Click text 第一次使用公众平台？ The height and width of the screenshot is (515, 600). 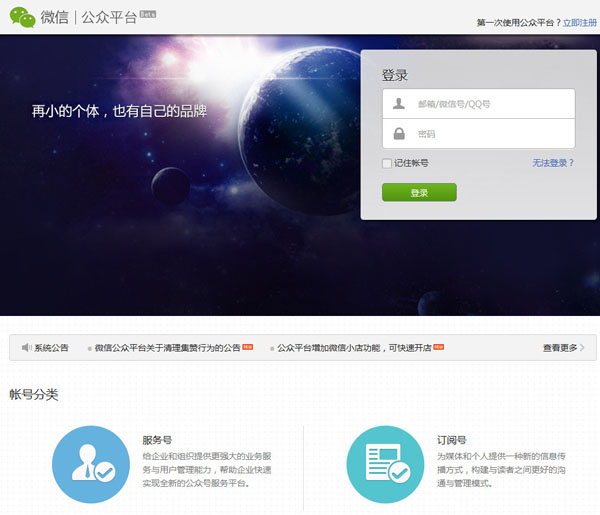pyautogui.click(x=519, y=23)
